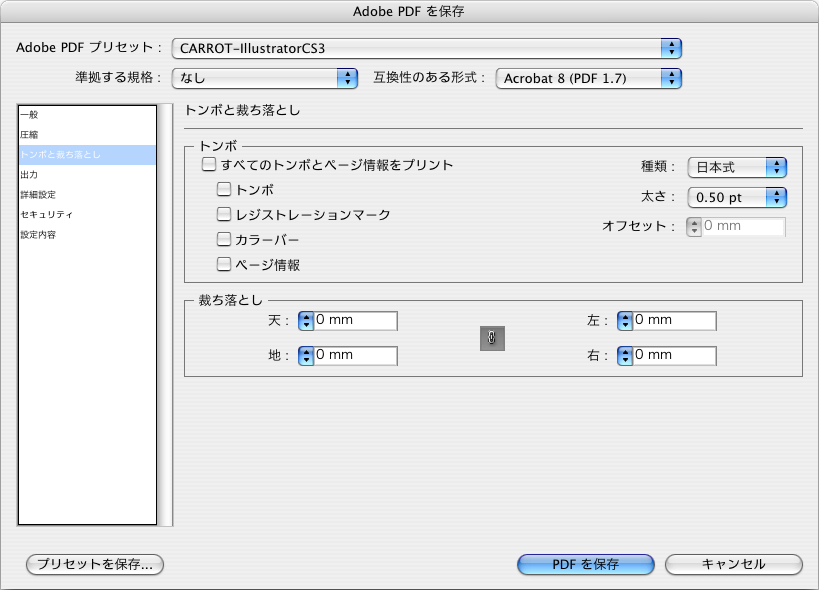Viewport: 819px width, 590px height.
Task: Open the 種類 dropdown showing 日本式
Action: pos(737,167)
